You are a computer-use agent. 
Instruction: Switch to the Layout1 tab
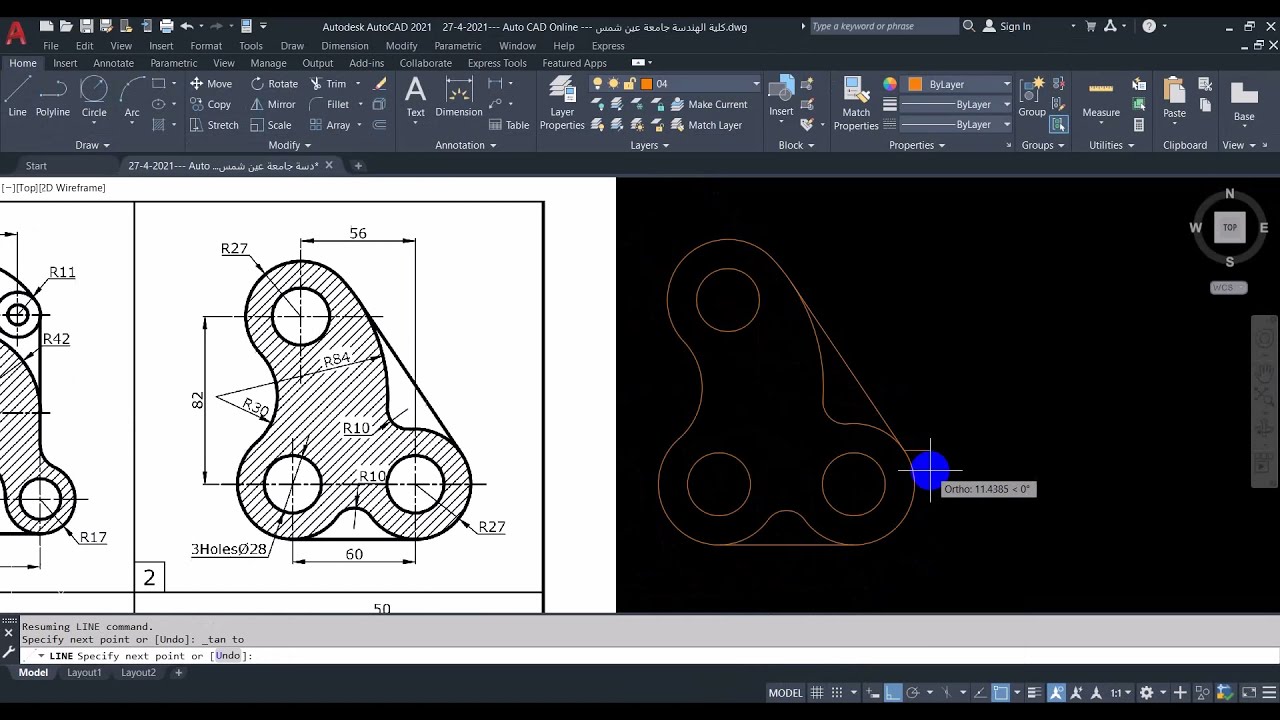pos(84,673)
